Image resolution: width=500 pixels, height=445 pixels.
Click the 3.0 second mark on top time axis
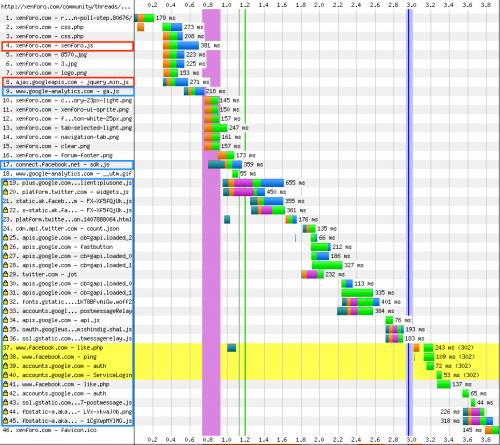[x=411, y=5]
